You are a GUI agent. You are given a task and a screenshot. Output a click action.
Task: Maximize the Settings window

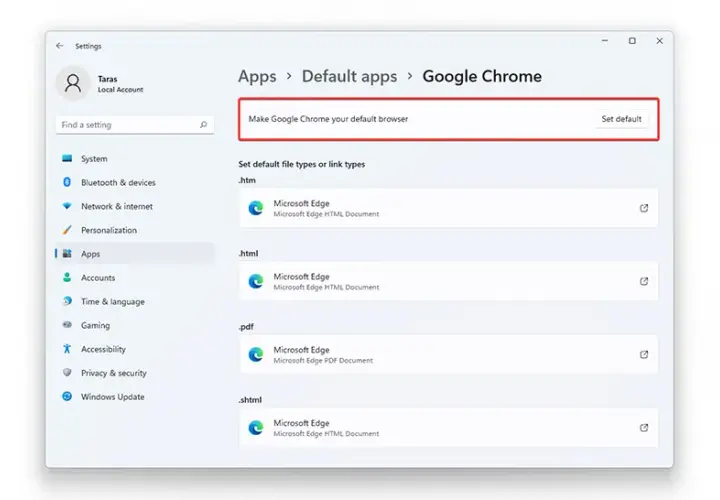point(632,41)
